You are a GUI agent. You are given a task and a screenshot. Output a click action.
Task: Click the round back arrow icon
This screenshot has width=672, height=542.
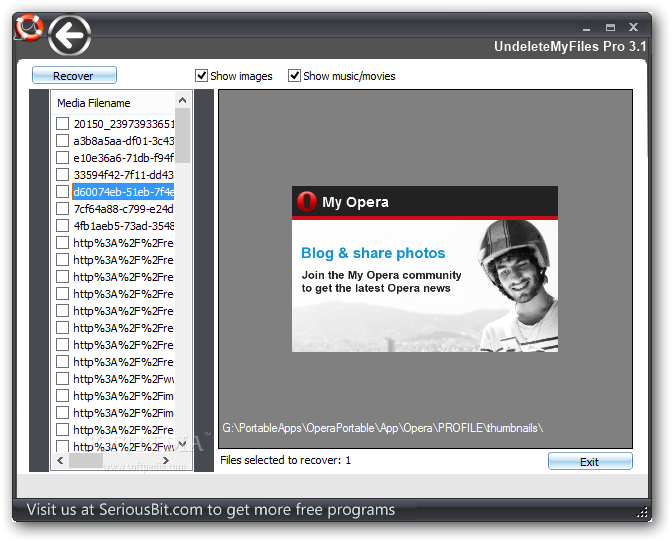click(x=69, y=36)
